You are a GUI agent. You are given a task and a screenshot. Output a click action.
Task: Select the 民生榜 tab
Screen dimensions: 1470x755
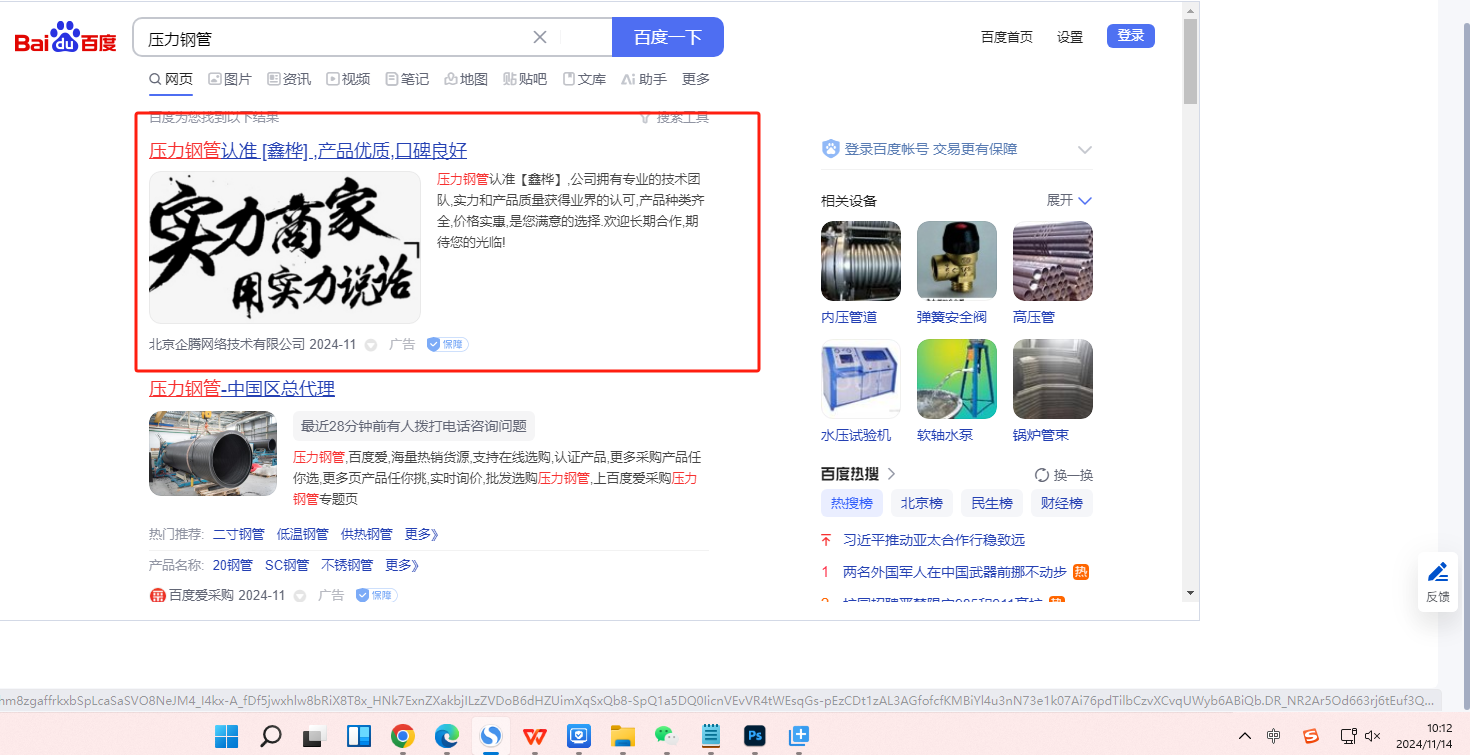click(x=992, y=503)
